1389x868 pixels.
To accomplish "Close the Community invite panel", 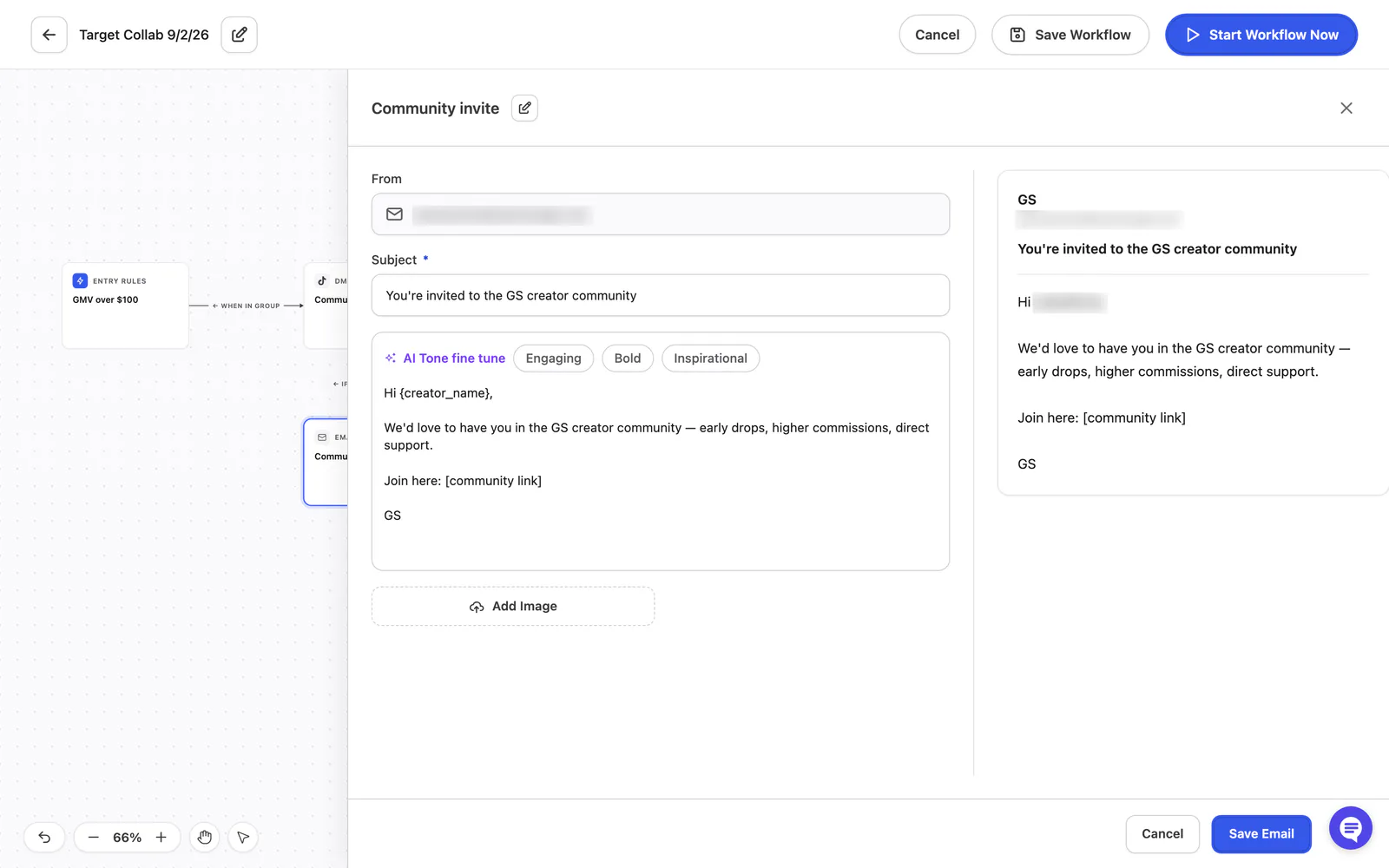I will click(x=1346, y=108).
